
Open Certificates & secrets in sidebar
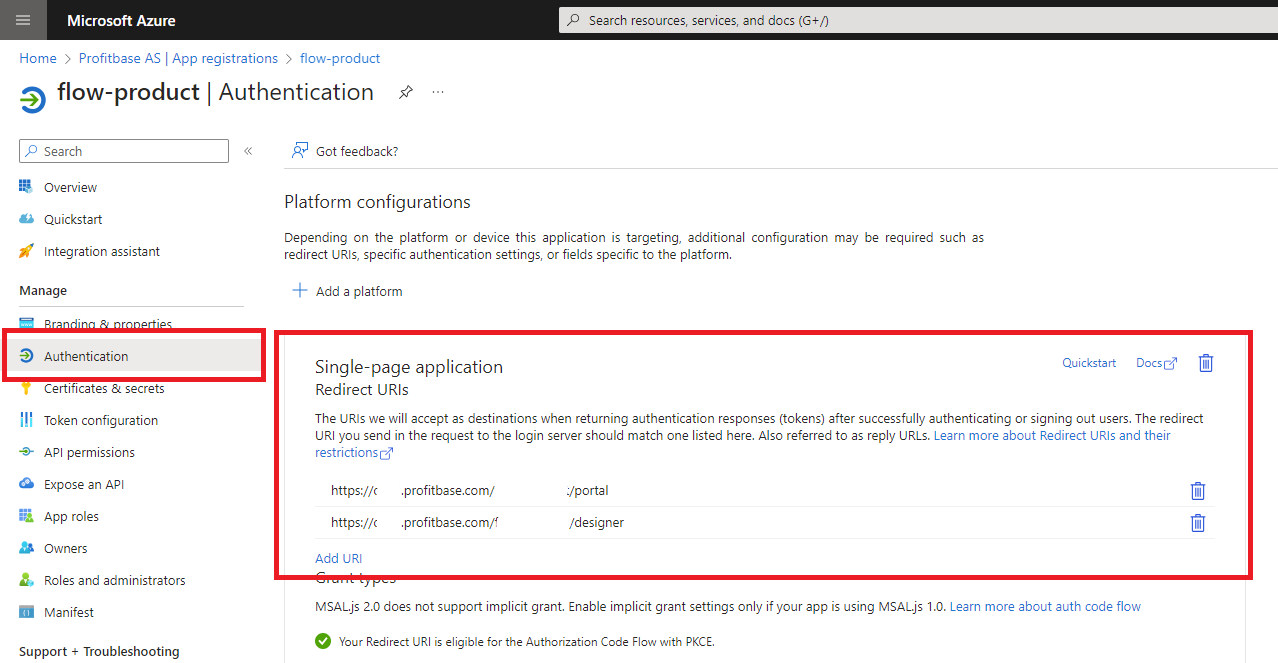pos(104,388)
